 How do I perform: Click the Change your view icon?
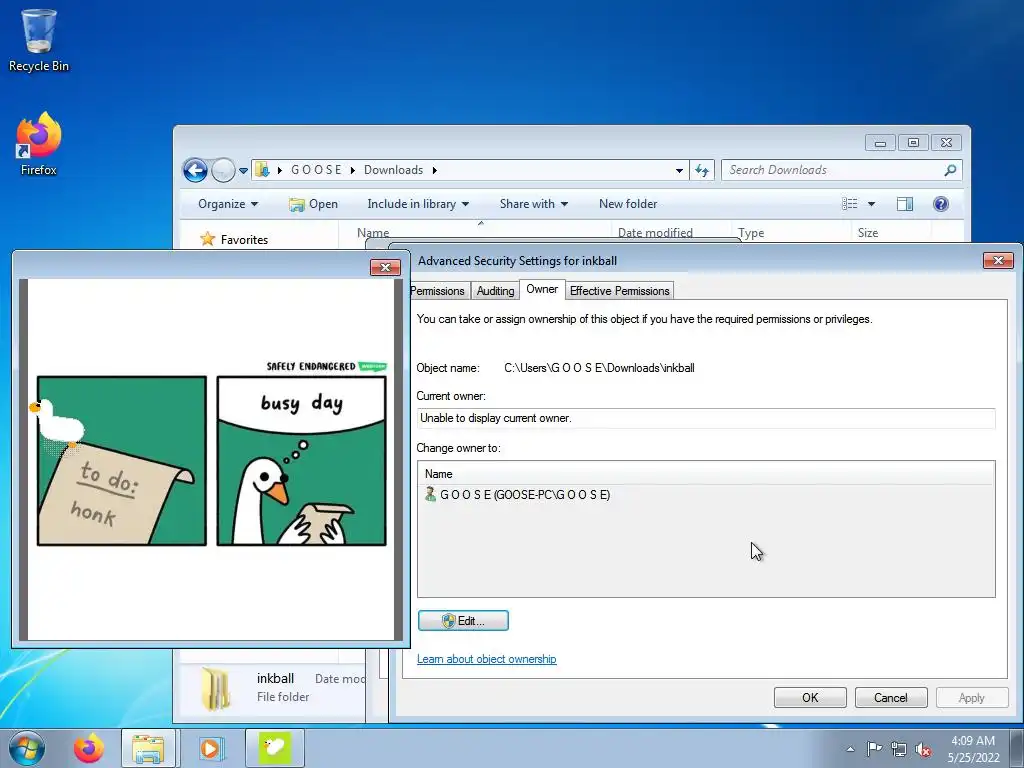[x=850, y=204]
